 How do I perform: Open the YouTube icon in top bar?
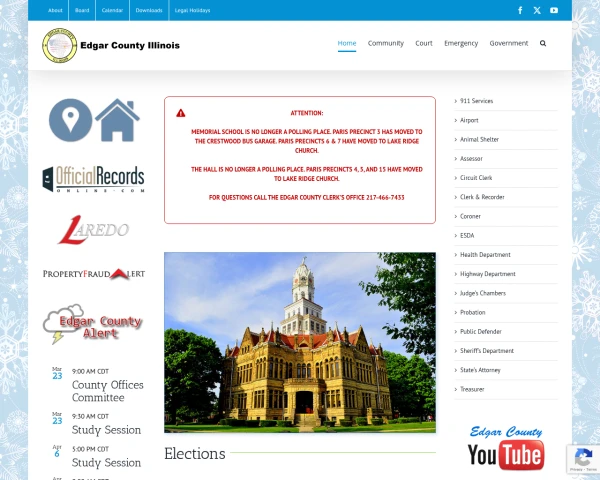pos(554,10)
